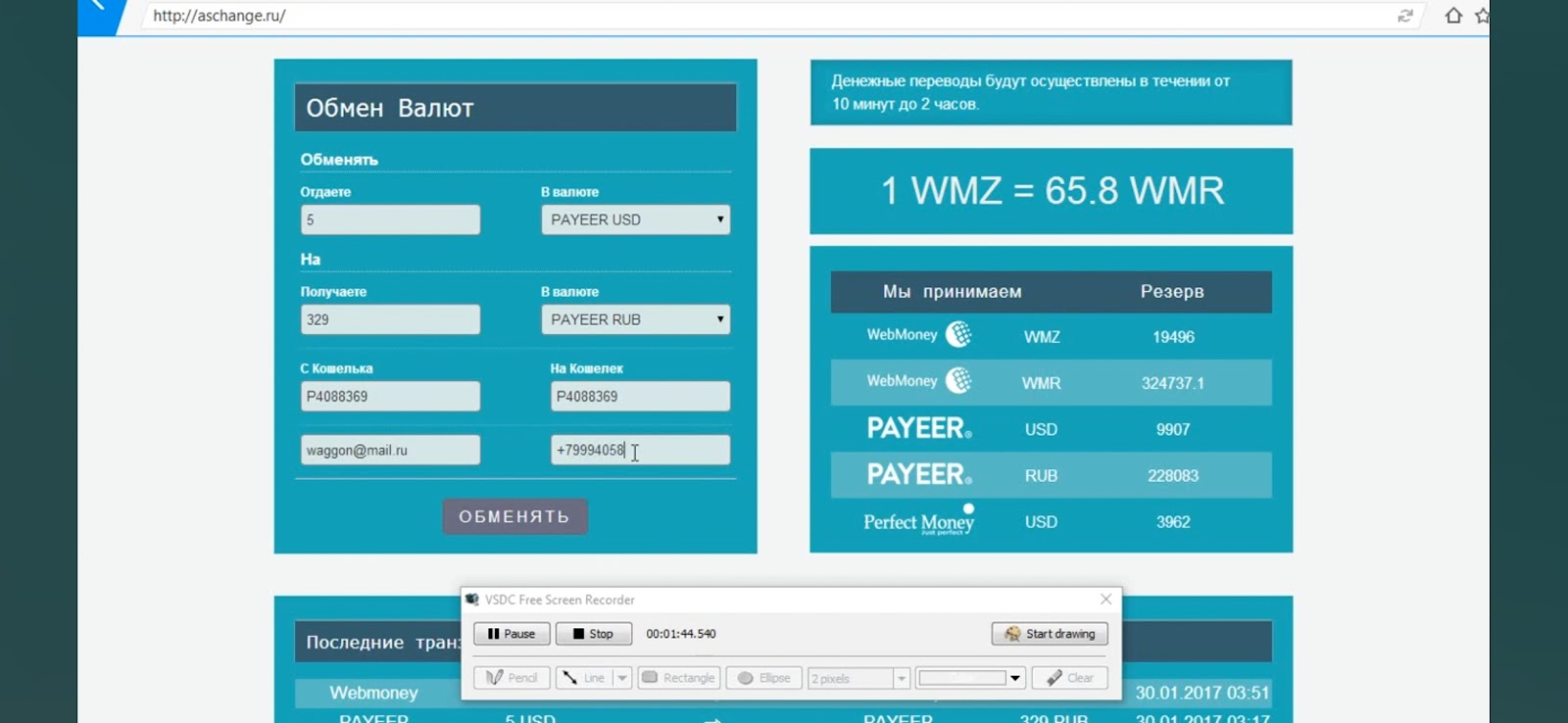Open the drawing color picker dropdown

[x=1015, y=678]
